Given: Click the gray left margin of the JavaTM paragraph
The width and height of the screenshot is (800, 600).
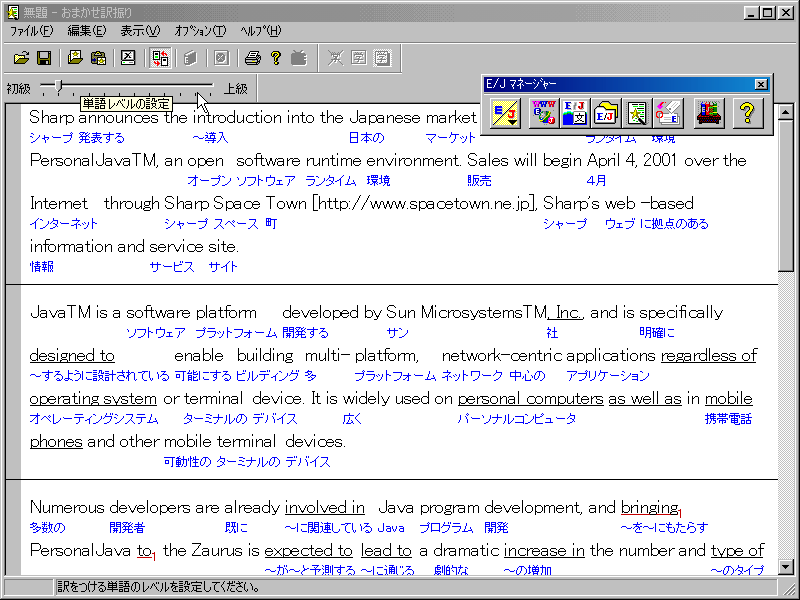Looking at the screenshot, I should 13,382.
